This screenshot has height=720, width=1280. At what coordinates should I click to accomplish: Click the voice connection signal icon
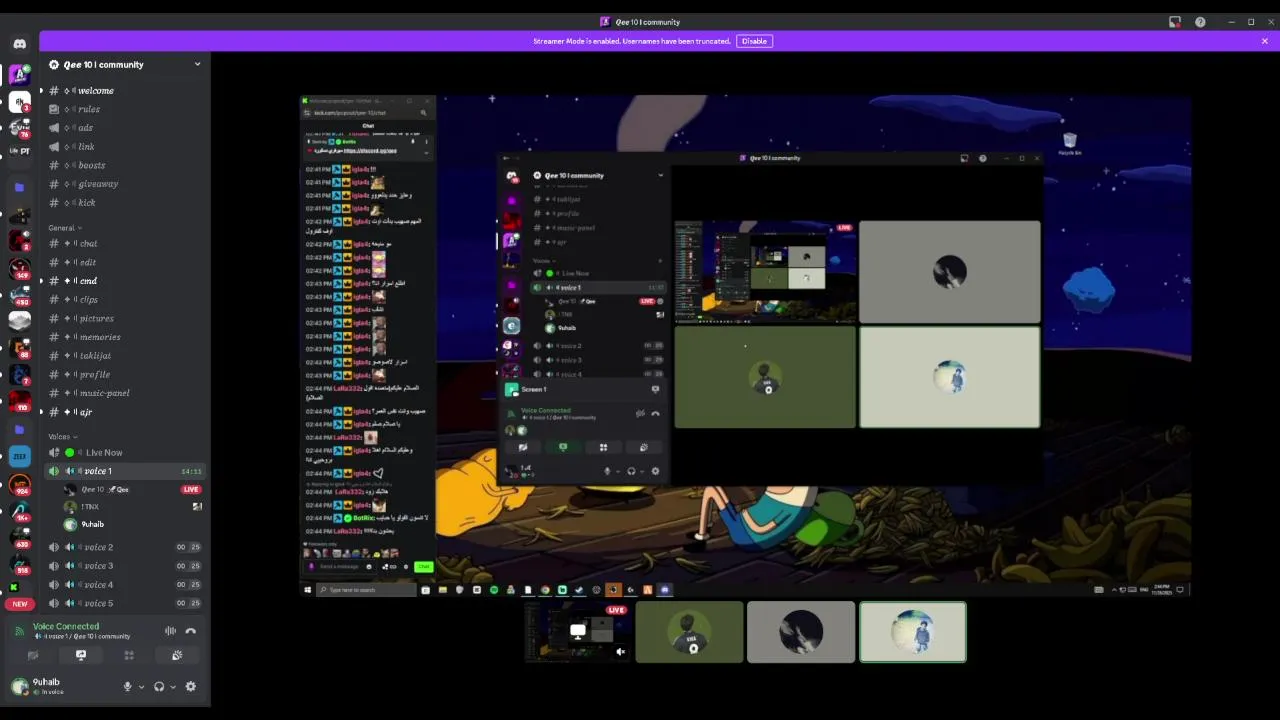pyautogui.click(x=19, y=631)
